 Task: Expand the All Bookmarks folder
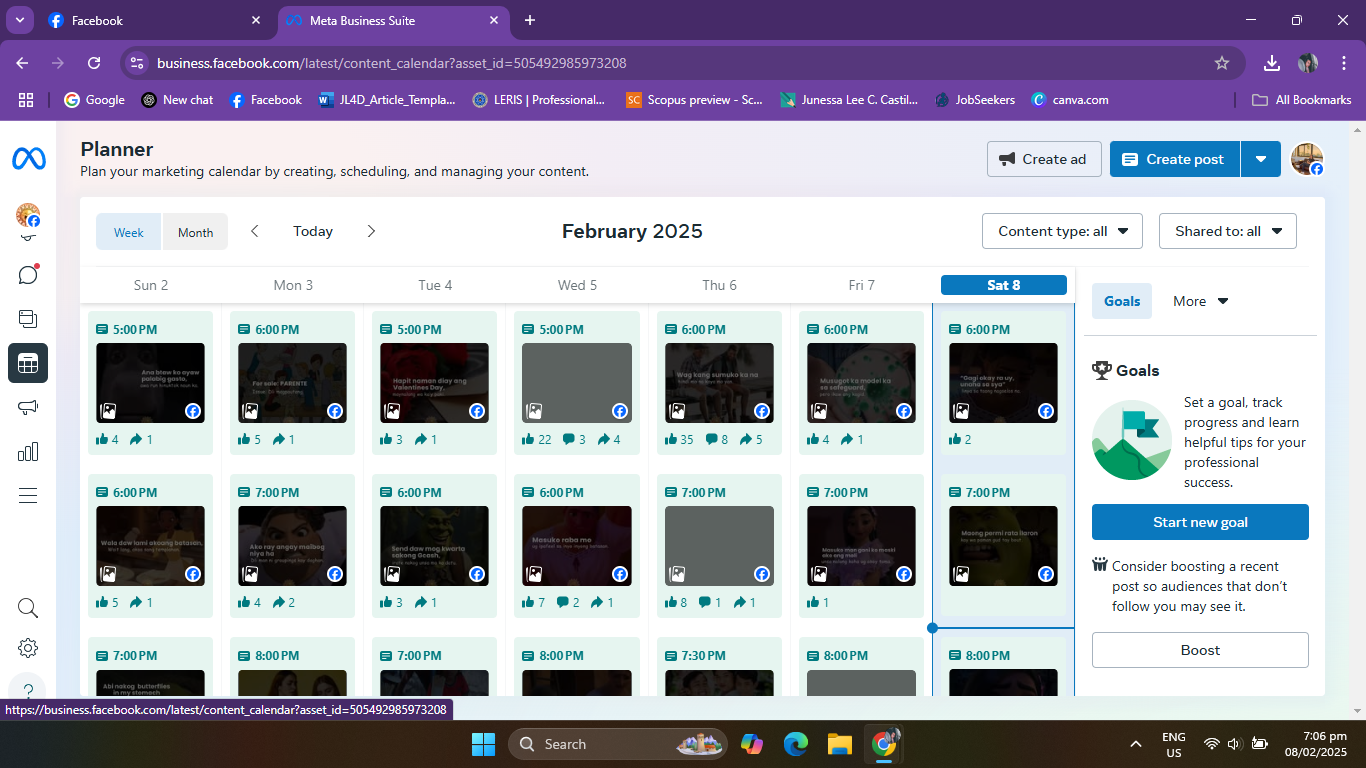pyautogui.click(x=1302, y=100)
